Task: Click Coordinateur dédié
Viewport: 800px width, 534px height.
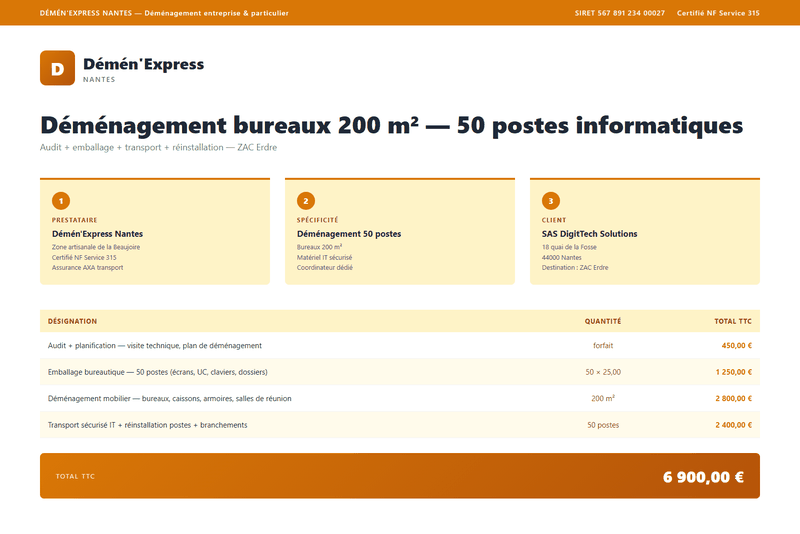Action: (324, 268)
